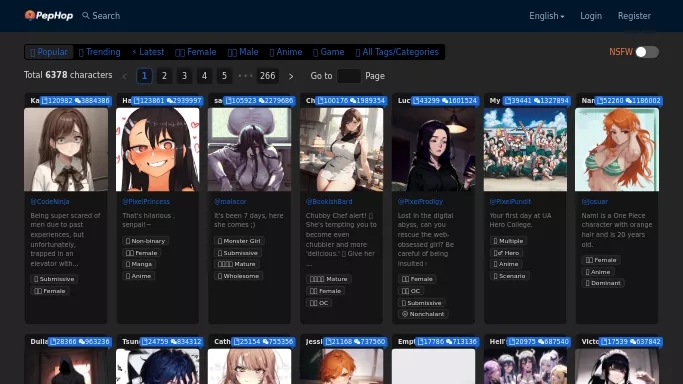Visit @PixelProdigy author profile
Screen dimensions: 683x384
pyautogui.click(x=420, y=202)
